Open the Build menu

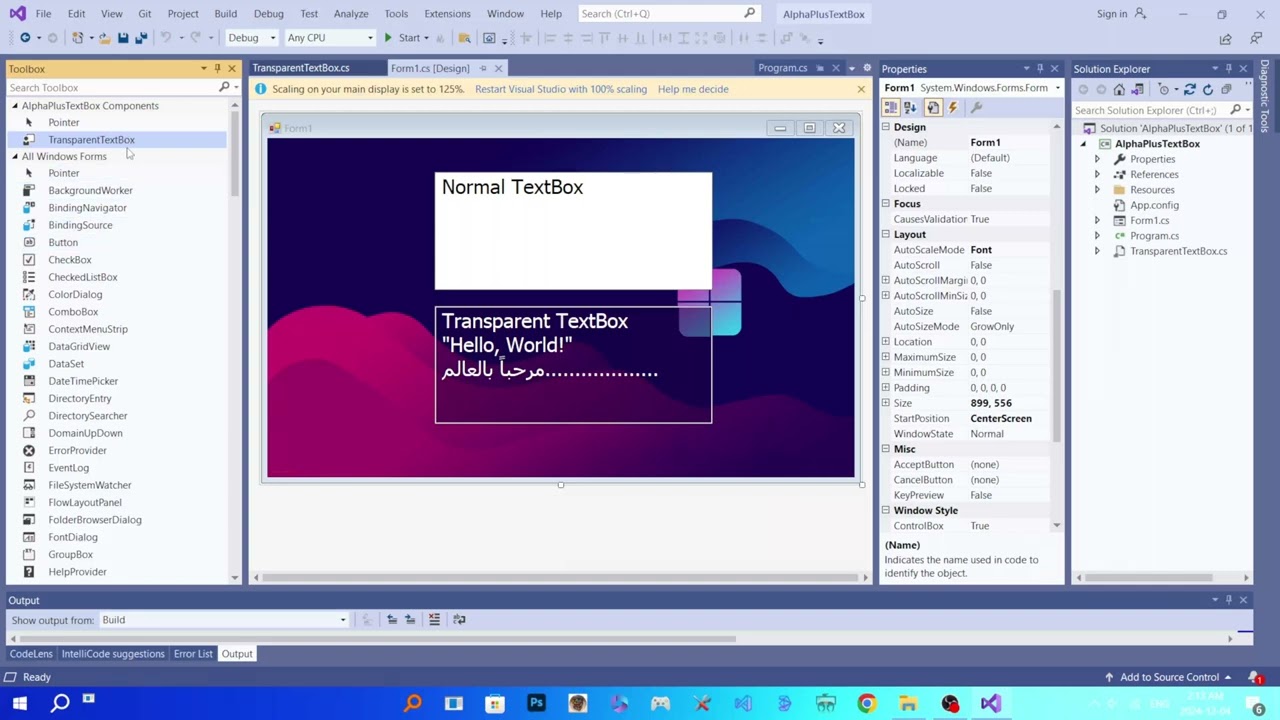click(225, 14)
